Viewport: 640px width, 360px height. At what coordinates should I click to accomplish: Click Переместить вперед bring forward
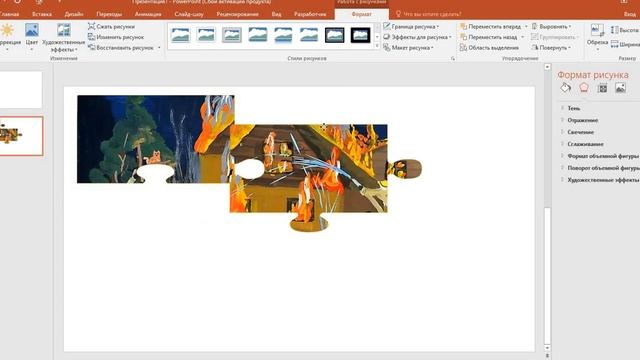(490, 26)
